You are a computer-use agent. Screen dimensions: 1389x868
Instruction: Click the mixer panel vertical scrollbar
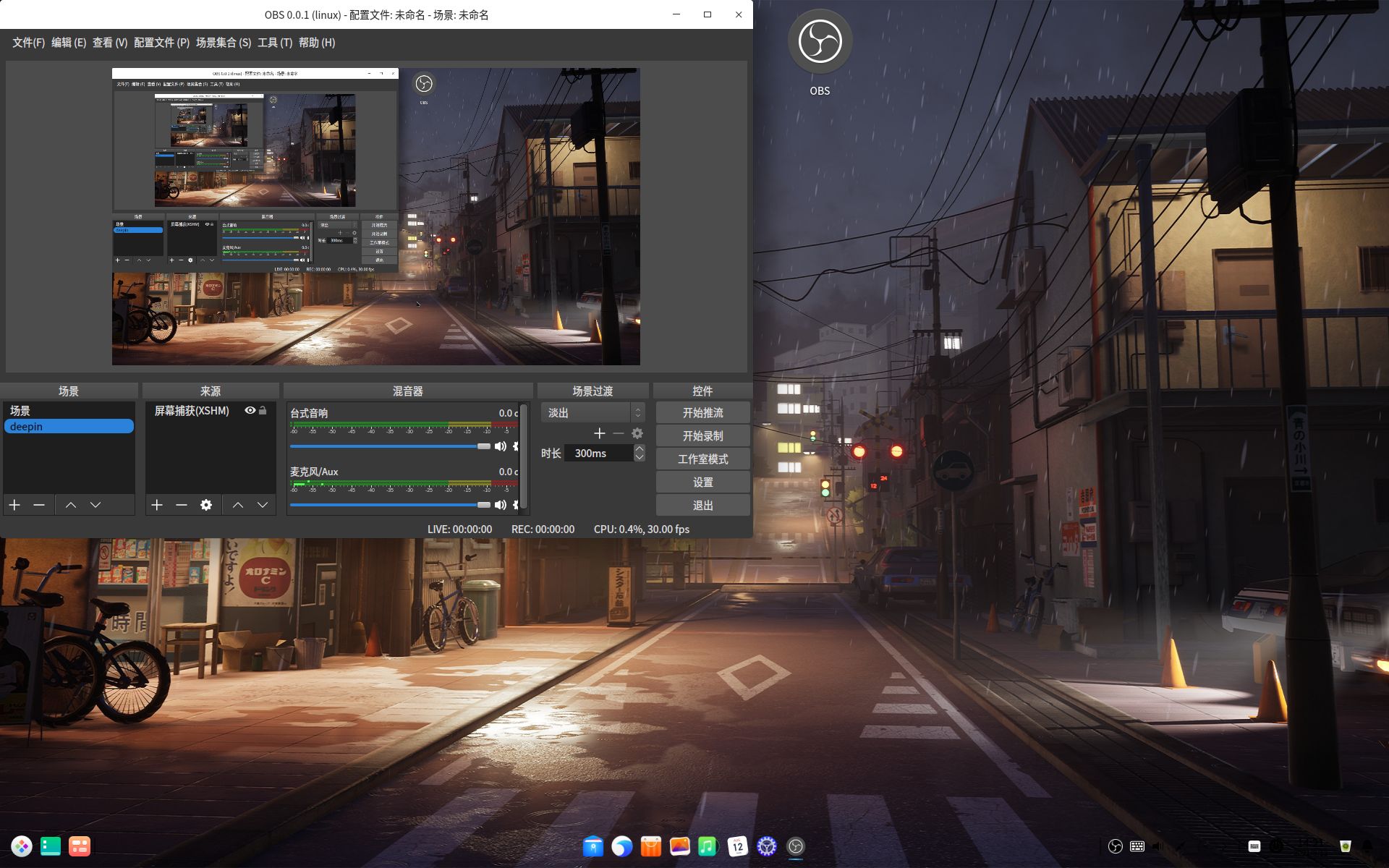[x=524, y=456]
